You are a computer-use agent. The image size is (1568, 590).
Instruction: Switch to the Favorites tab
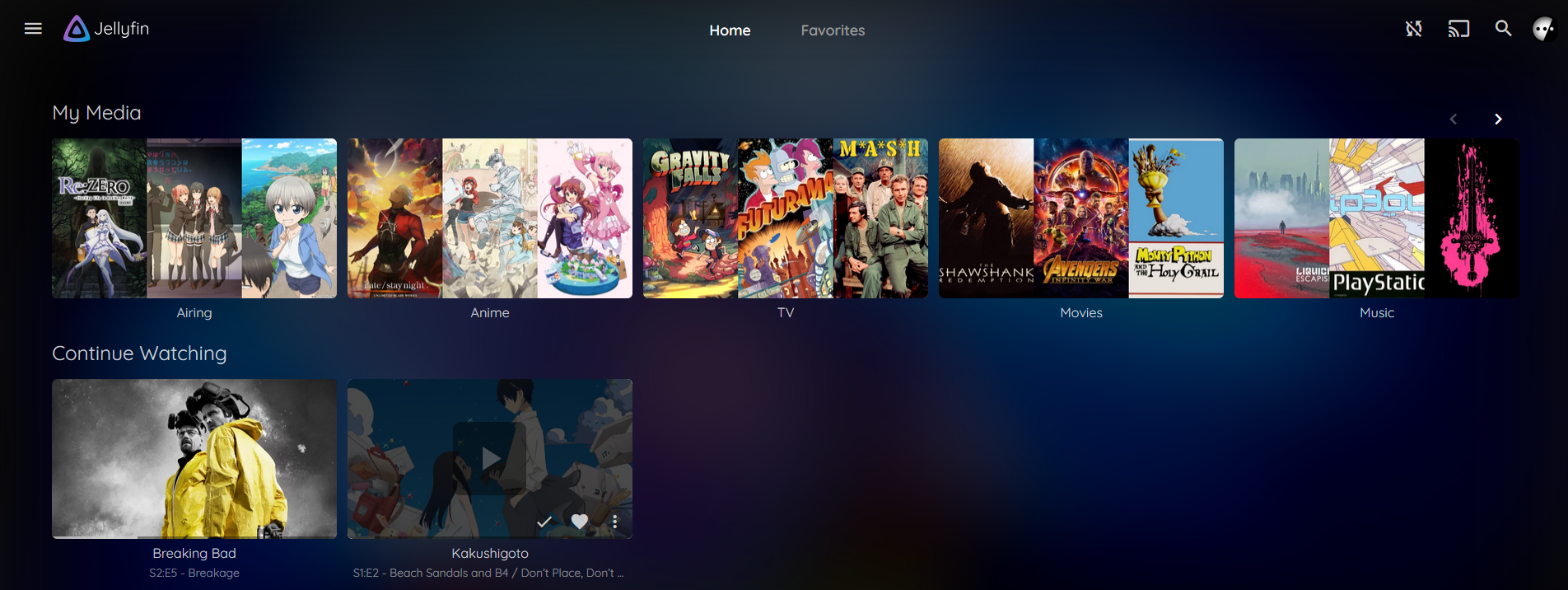[x=833, y=30]
